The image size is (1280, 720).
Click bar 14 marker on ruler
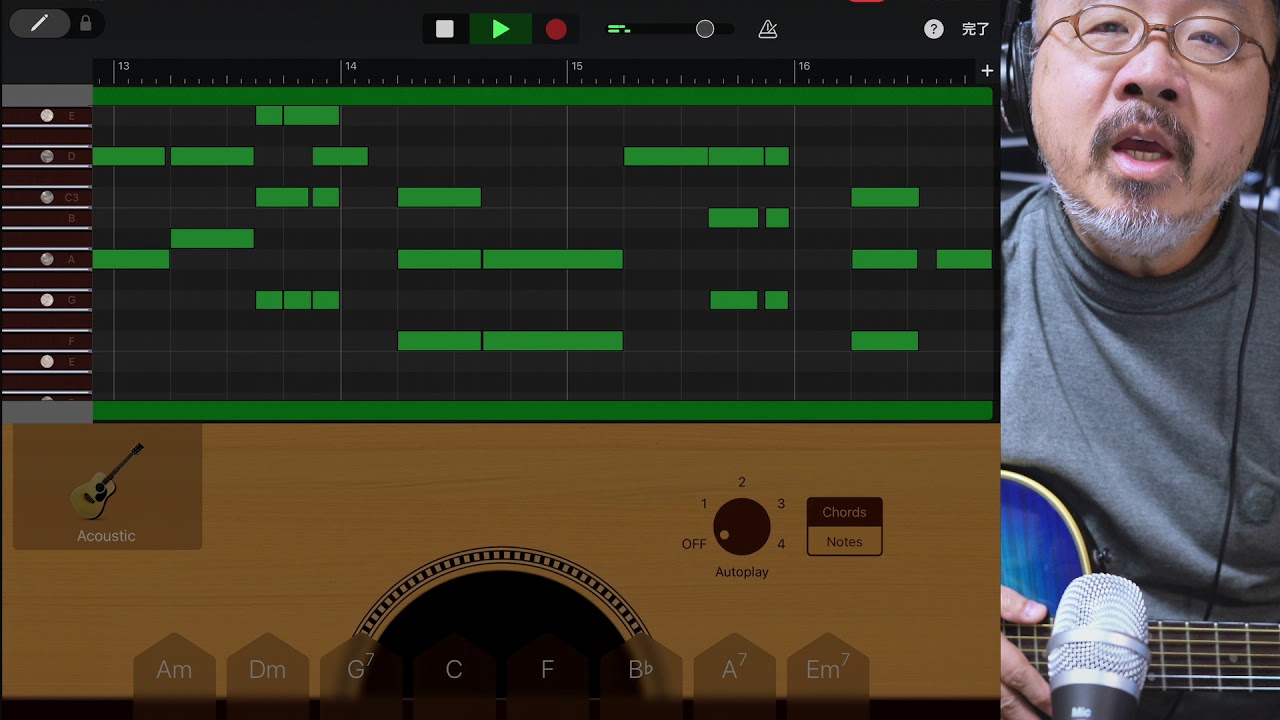[349, 67]
